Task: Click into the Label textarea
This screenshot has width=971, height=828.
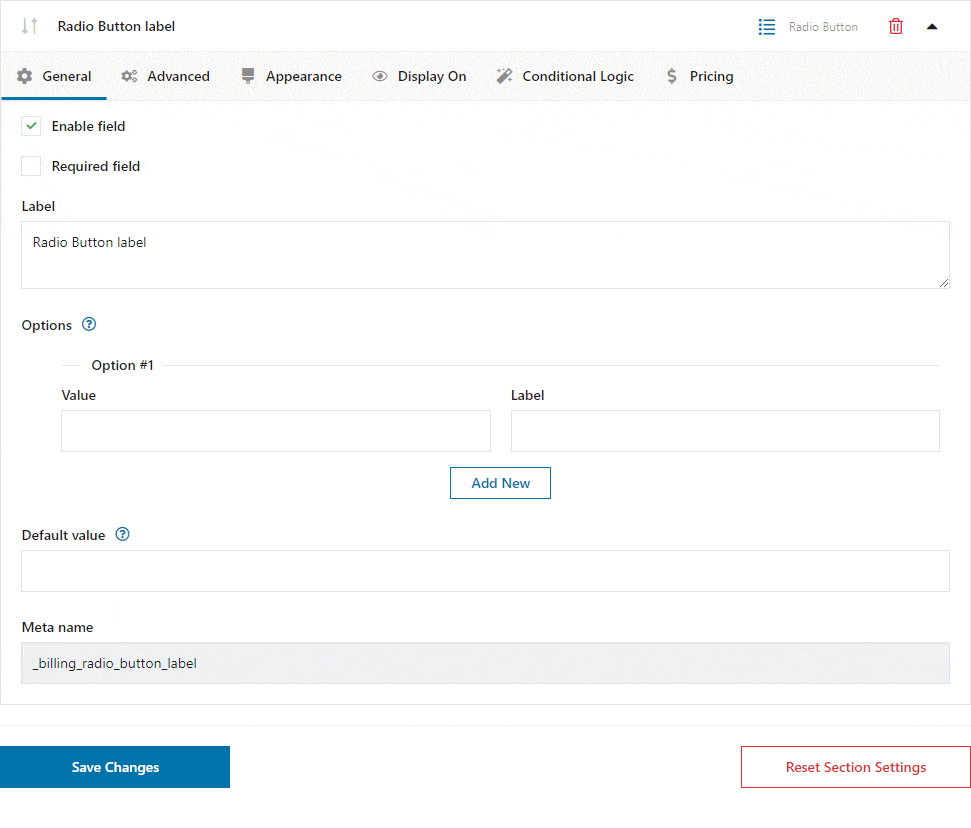Action: [485, 255]
